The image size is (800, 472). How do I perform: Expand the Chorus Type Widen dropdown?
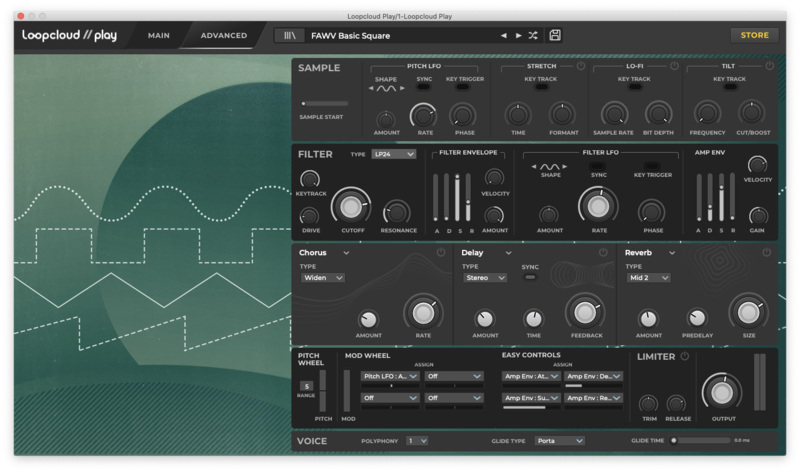coord(322,278)
